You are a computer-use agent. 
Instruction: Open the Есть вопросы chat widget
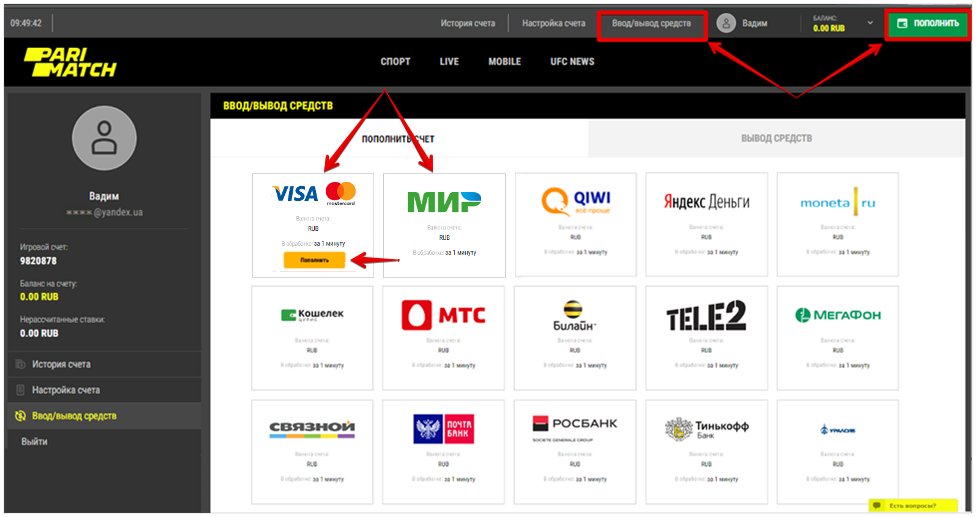pyautogui.click(x=913, y=505)
